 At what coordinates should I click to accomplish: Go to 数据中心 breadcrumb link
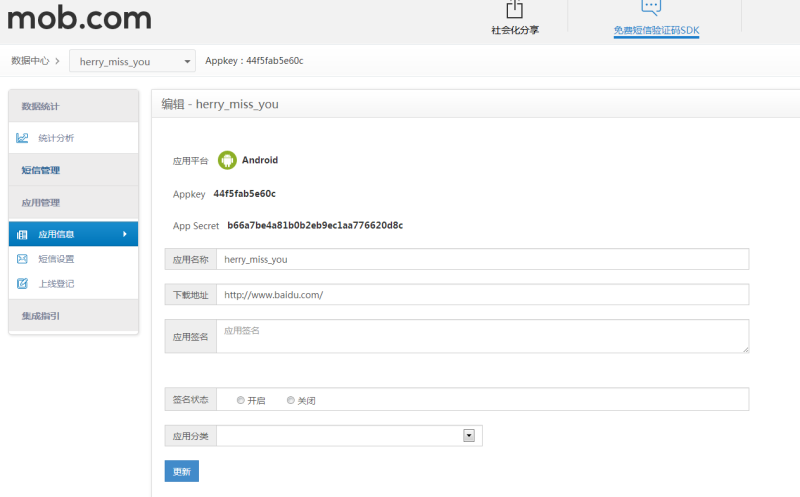pyautogui.click(x=30, y=61)
